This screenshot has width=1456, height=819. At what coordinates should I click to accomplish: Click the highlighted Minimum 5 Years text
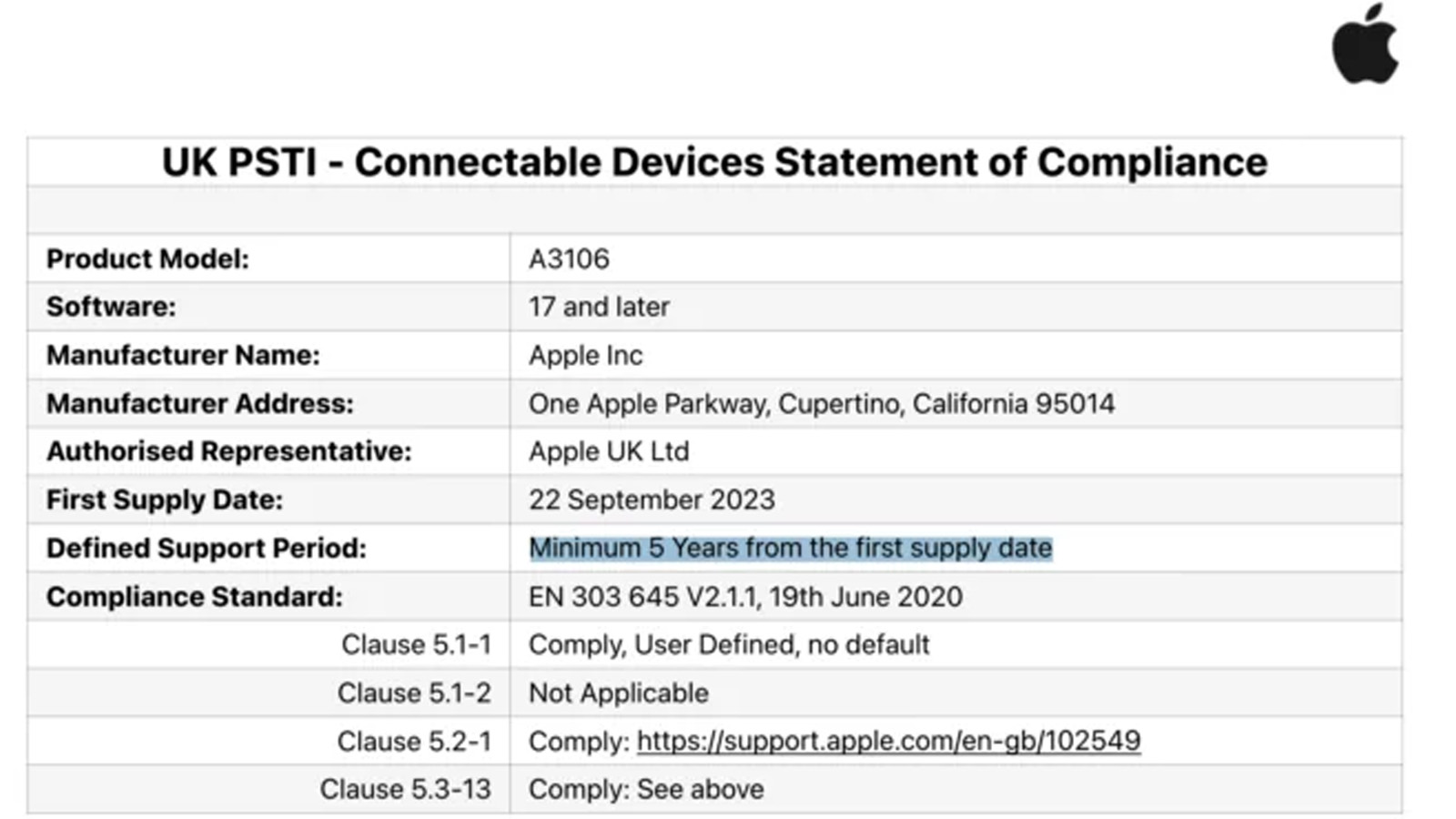(x=790, y=548)
